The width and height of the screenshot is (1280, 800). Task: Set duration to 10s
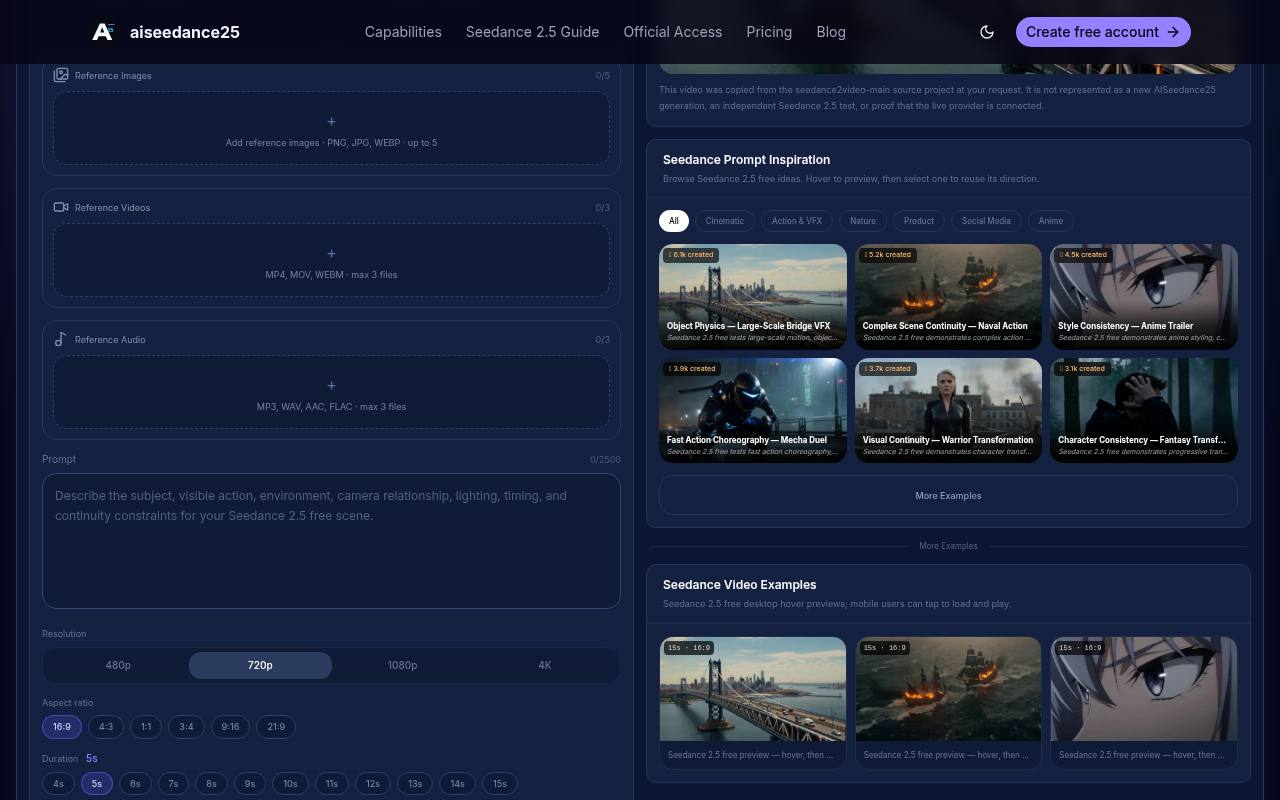pos(290,784)
